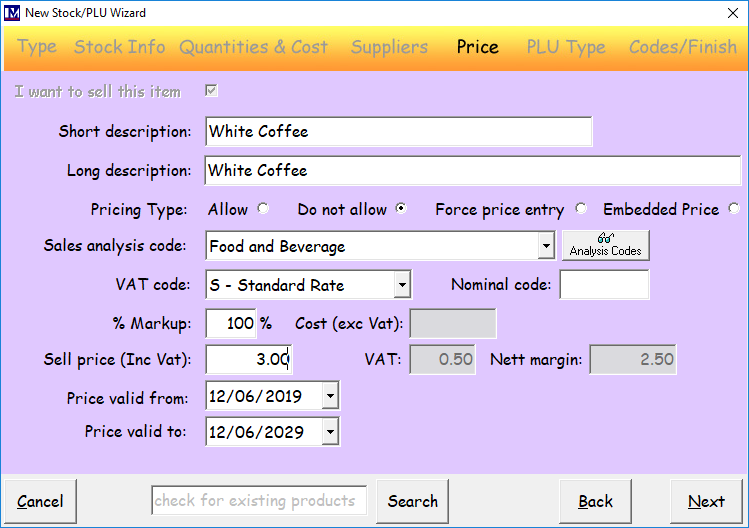The width and height of the screenshot is (749, 528).
Task: Open the Price valid to date picker
Action: 330,432
